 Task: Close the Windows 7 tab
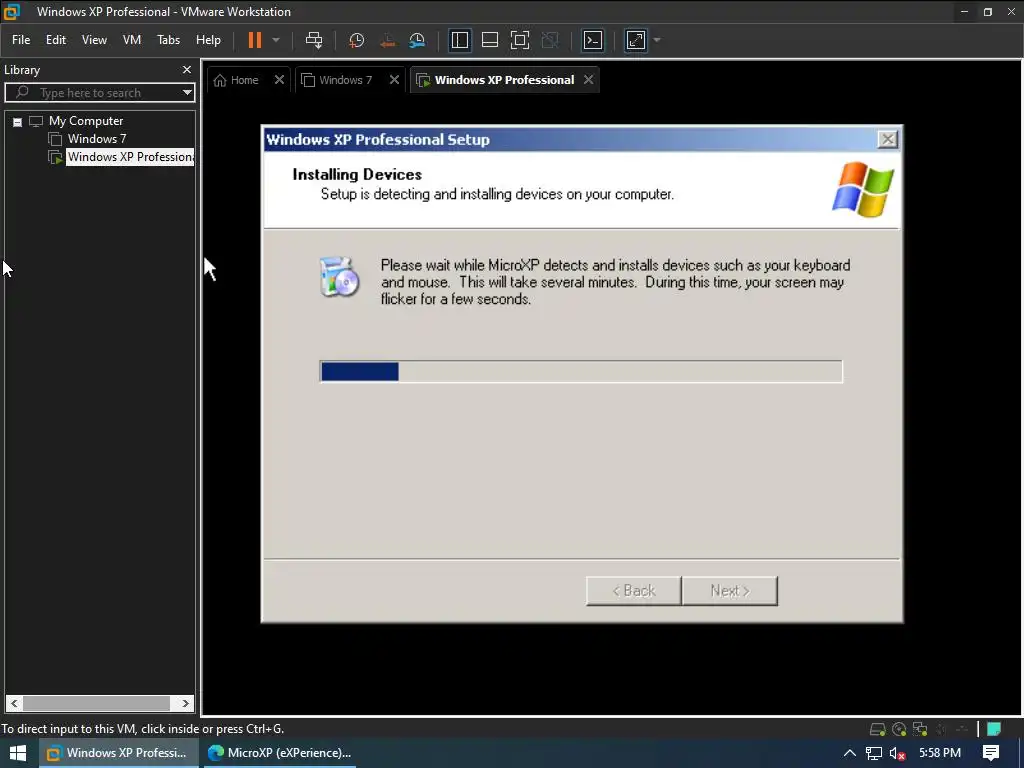pyautogui.click(x=394, y=80)
